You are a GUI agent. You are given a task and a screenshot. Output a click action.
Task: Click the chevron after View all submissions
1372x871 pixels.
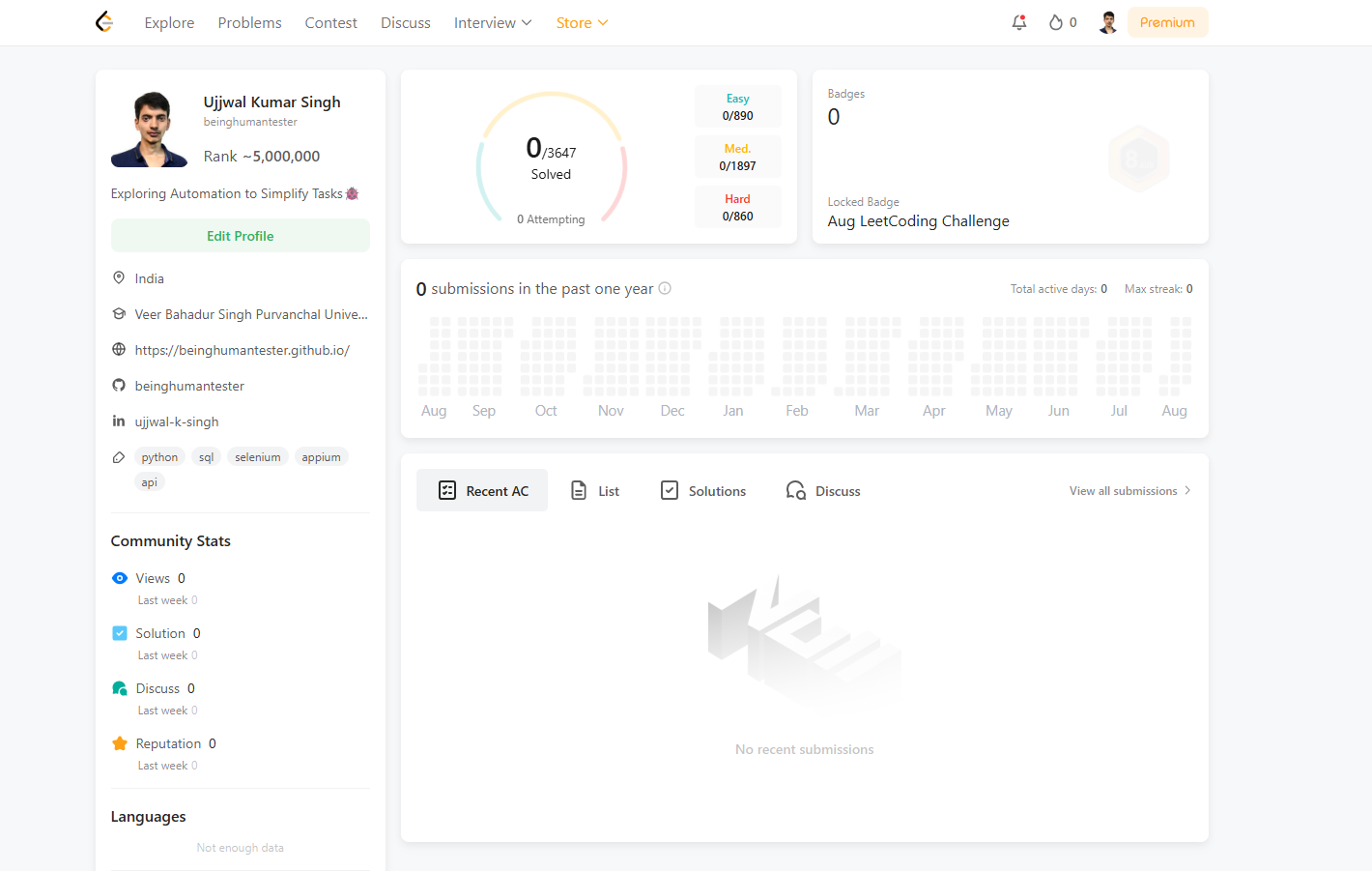pyautogui.click(x=1187, y=490)
